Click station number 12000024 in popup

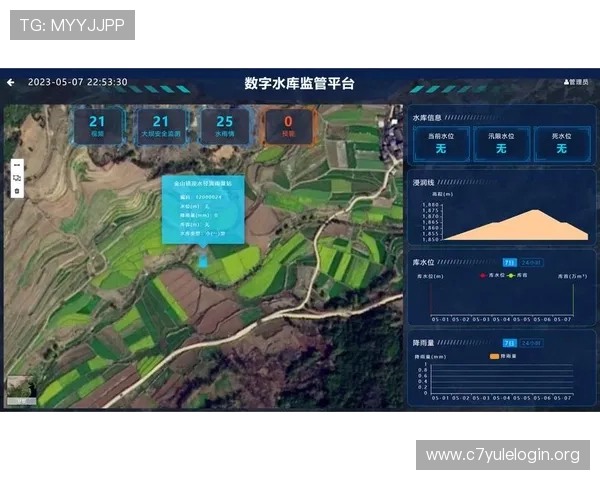(209, 197)
